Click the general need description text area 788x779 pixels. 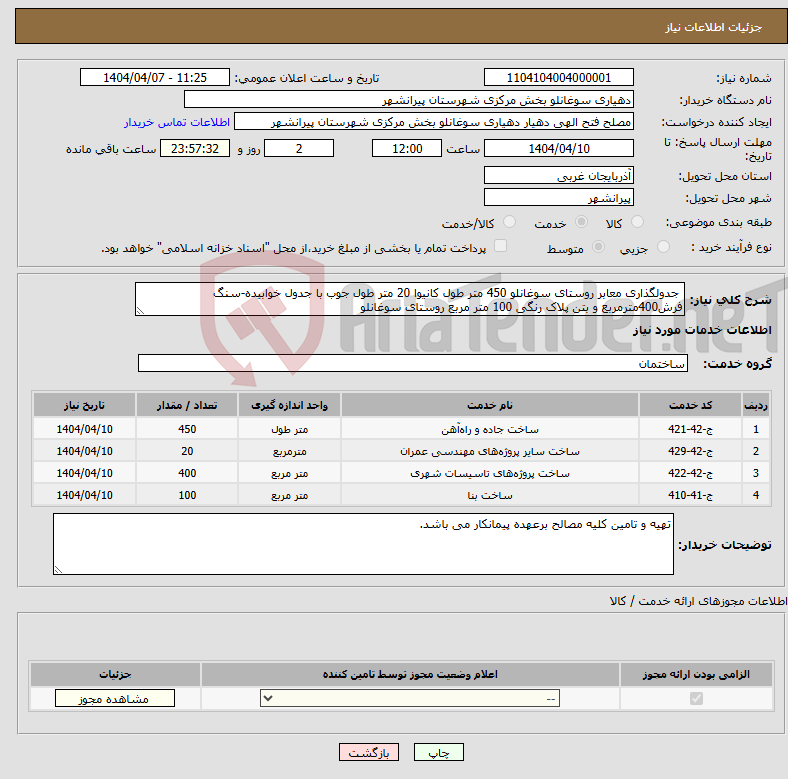tap(410, 299)
